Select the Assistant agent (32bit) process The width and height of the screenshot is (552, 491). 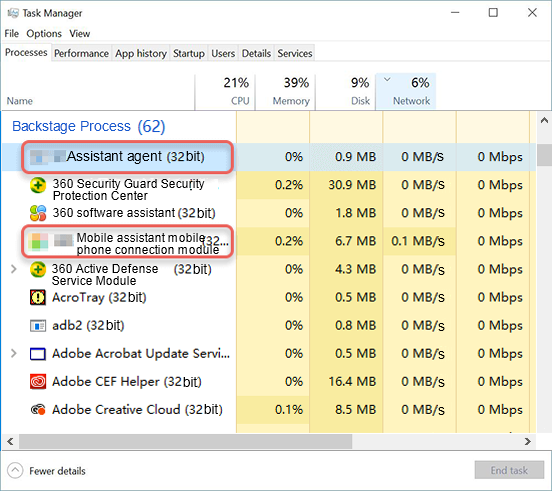pyautogui.click(x=269, y=157)
